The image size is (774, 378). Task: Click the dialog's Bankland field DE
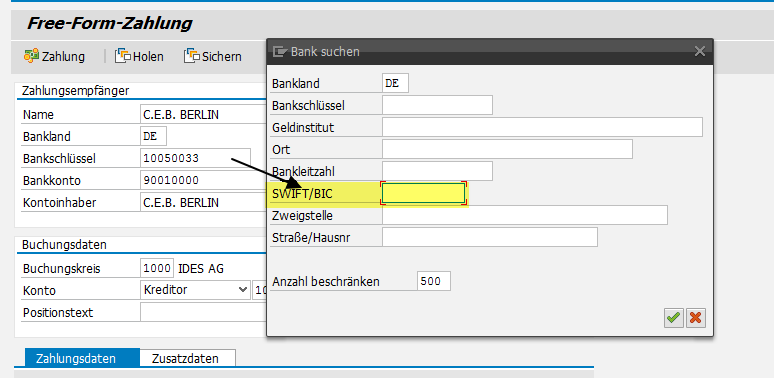click(395, 83)
